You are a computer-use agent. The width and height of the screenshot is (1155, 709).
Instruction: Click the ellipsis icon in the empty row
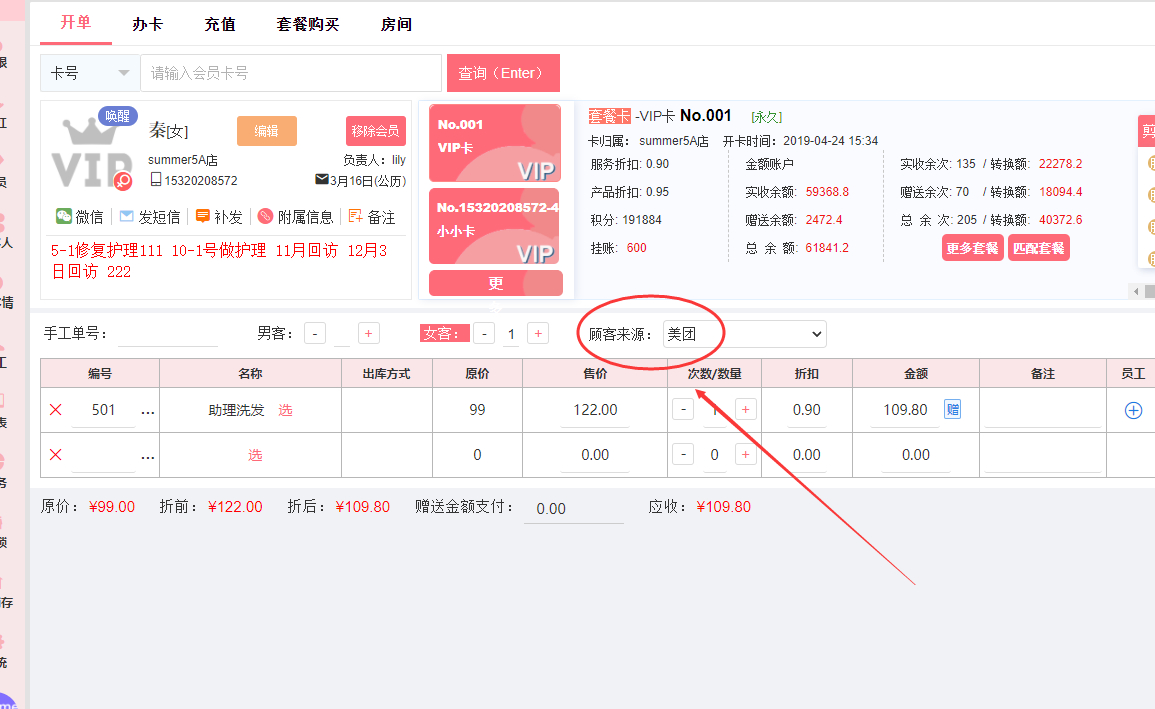147,456
